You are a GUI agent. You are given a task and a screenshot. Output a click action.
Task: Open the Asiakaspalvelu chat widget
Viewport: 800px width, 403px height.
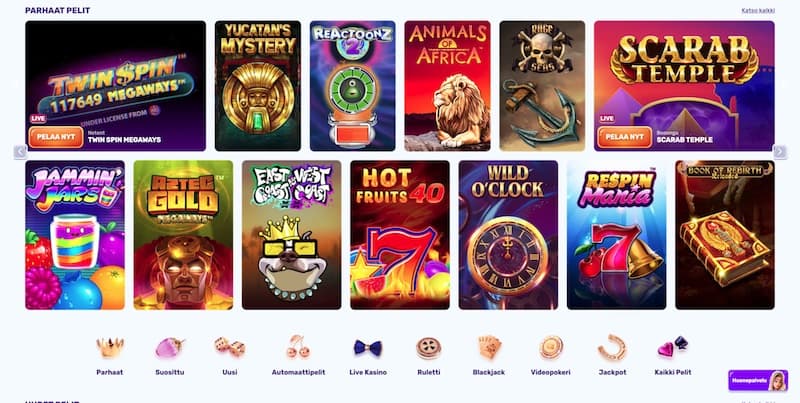(x=758, y=381)
